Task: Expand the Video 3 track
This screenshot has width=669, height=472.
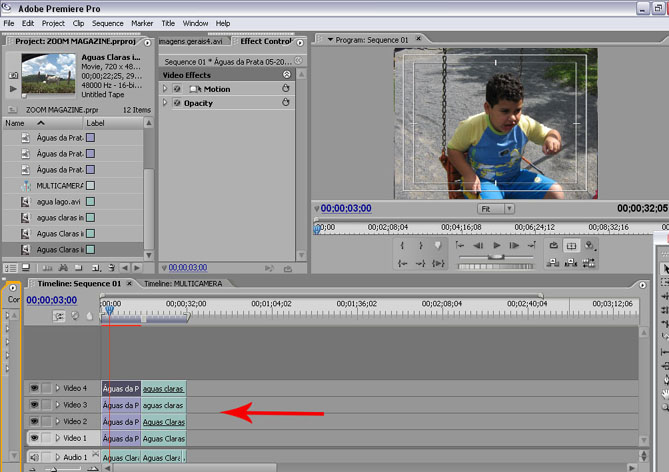Action: (x=58, y=405)
